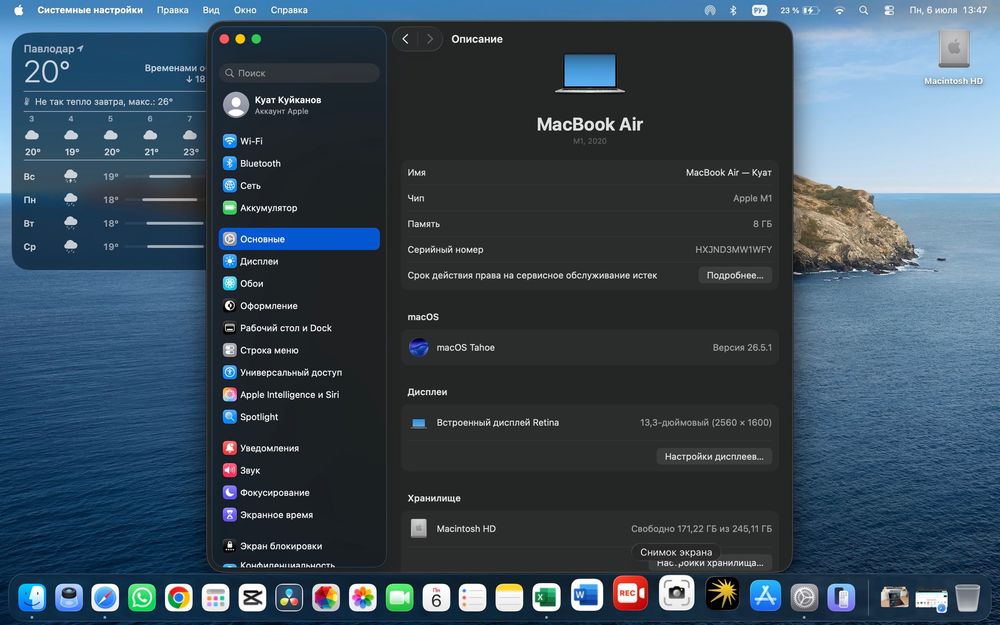Select Сеть in the sidebar

pos(299,186)
